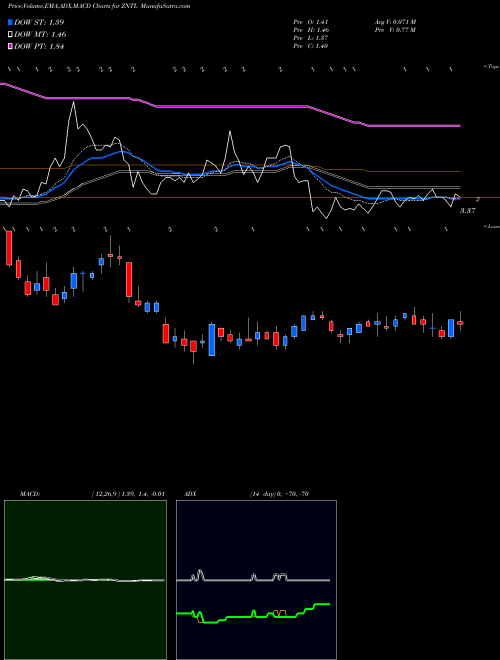
Task: Click the chart title mentioning ZNTL MunafaSutra.com
Action: [99, 6]
